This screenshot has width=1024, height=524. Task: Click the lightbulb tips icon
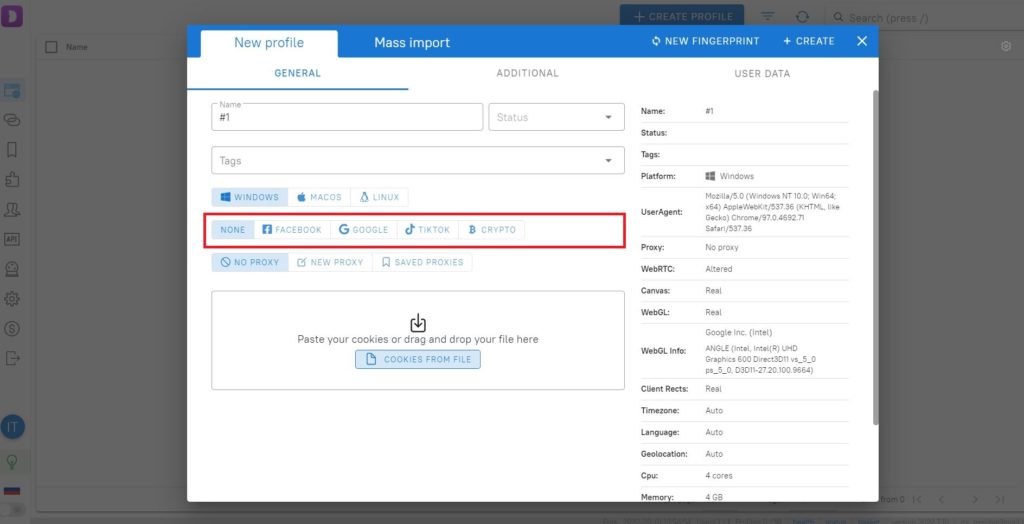tap(12, 463)
